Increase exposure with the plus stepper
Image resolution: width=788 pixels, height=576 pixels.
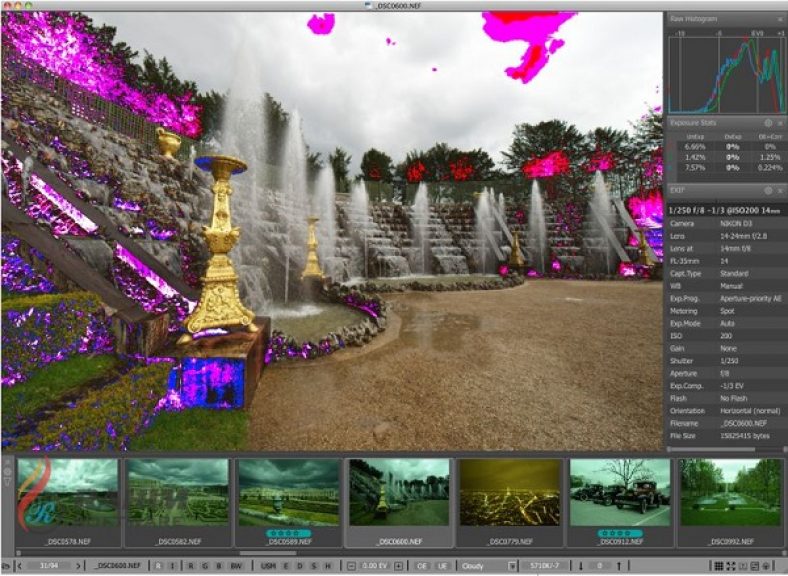[x=399, y=566]
